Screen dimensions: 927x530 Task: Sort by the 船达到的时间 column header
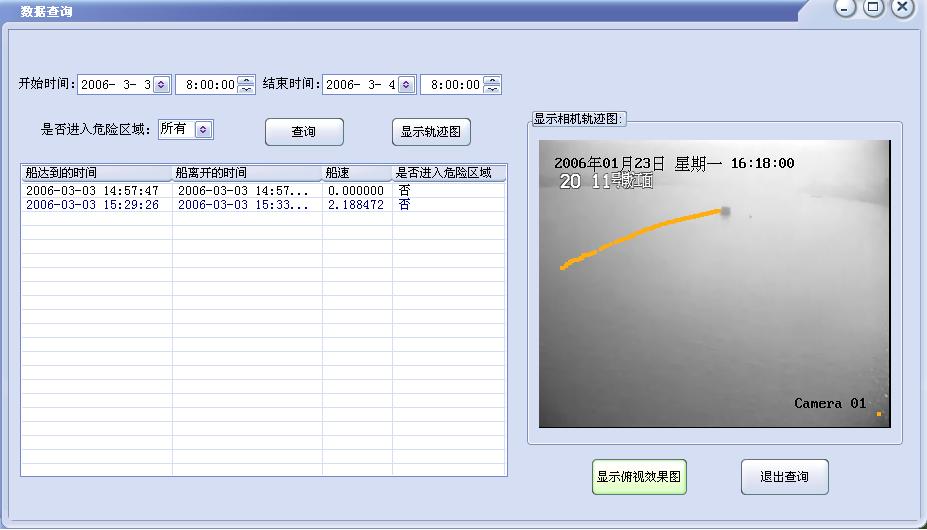point(96,173)
